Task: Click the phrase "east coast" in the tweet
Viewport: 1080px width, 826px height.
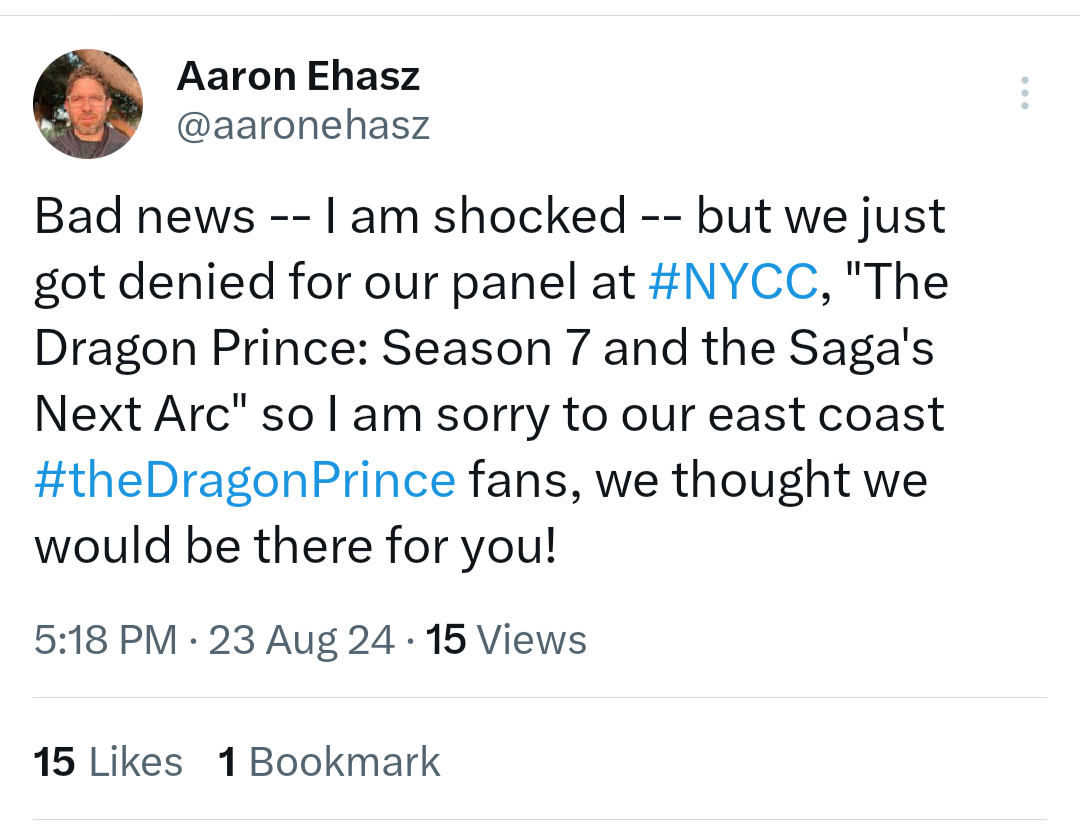Action: click(826, 414)
